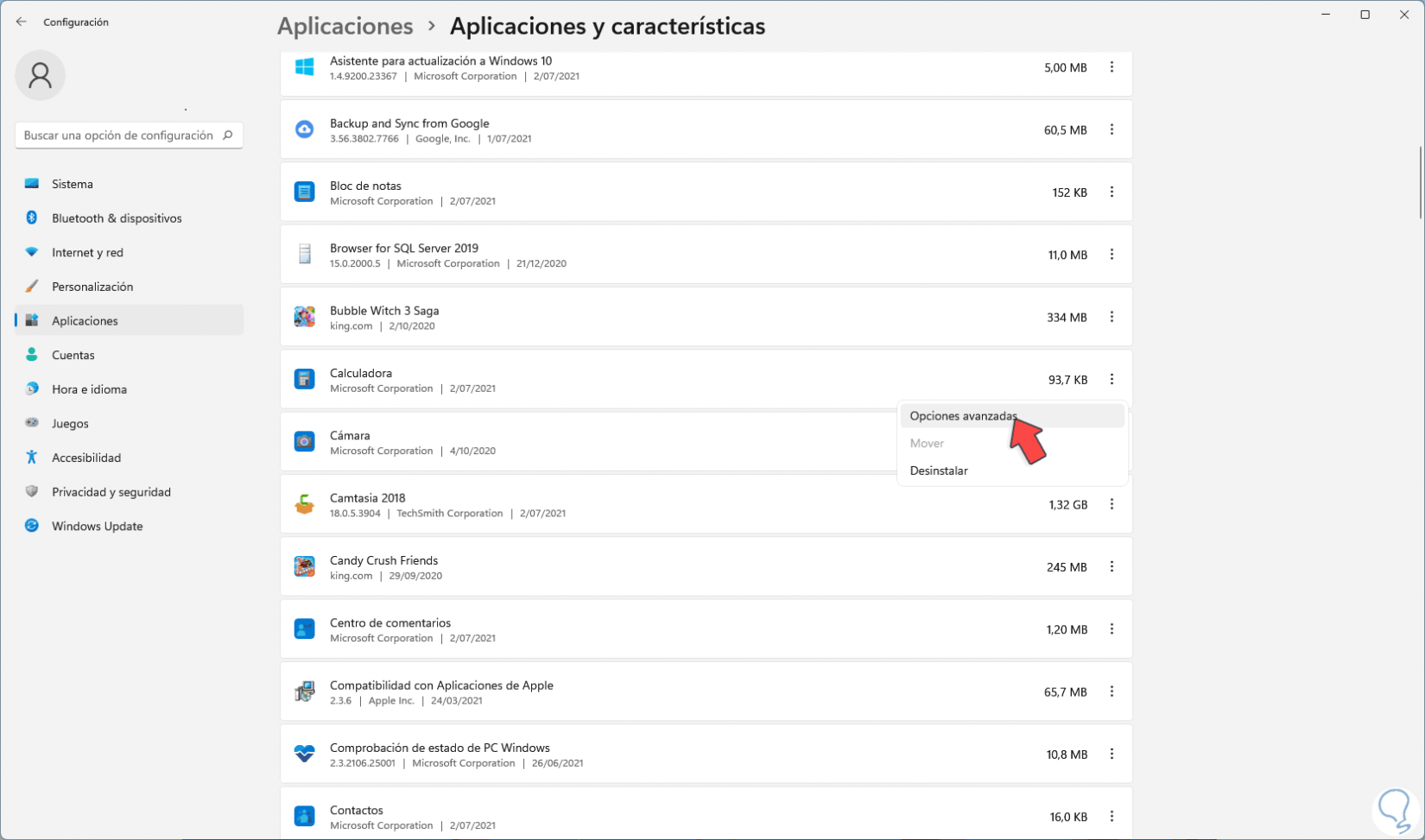Navigate to Aplicaciones breadcrumb
Screen dimensions: 1425x840
click(x=345, y=26)
